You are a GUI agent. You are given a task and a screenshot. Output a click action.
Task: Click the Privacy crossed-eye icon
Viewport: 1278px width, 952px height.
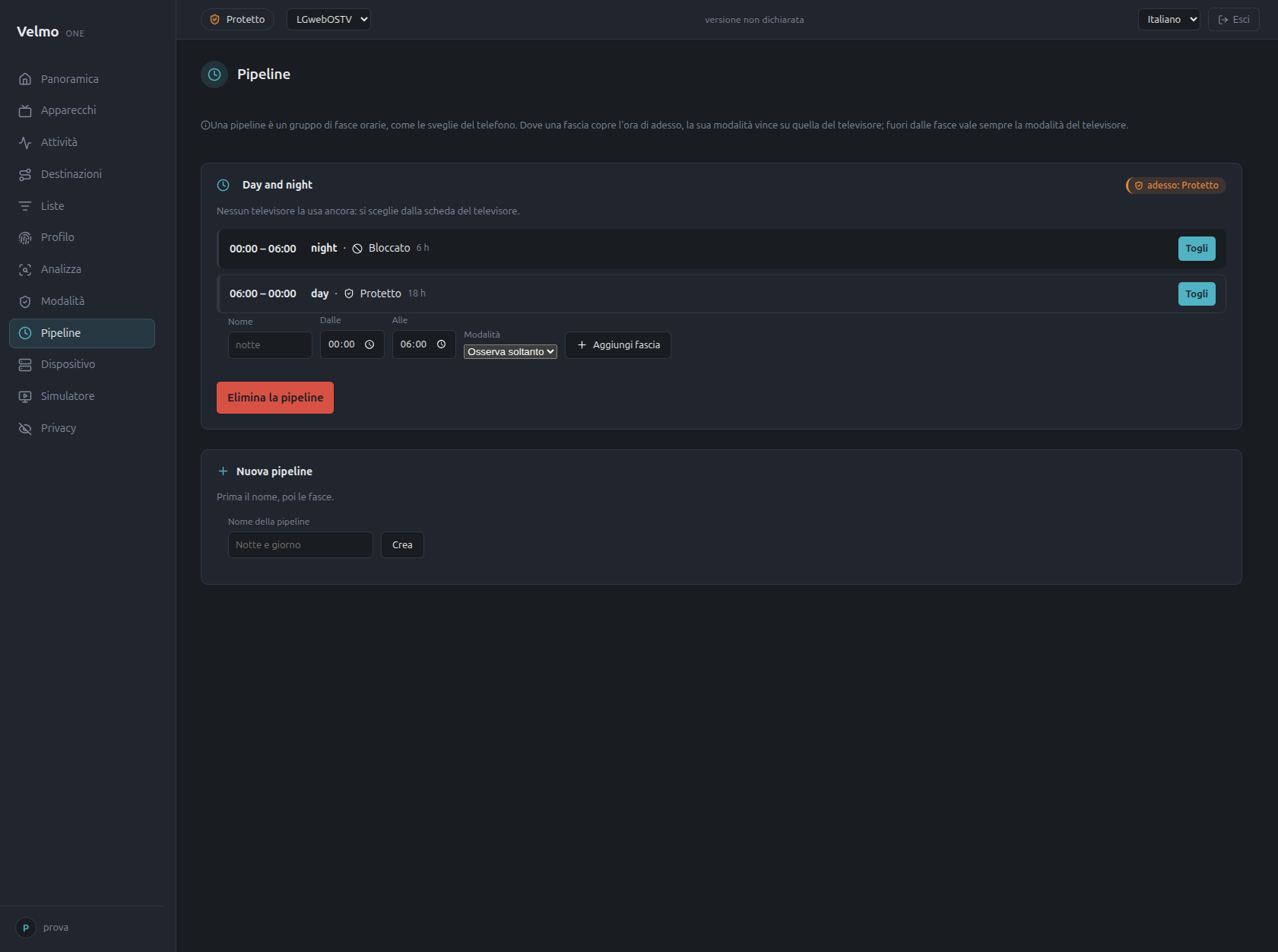pos(25,429)
